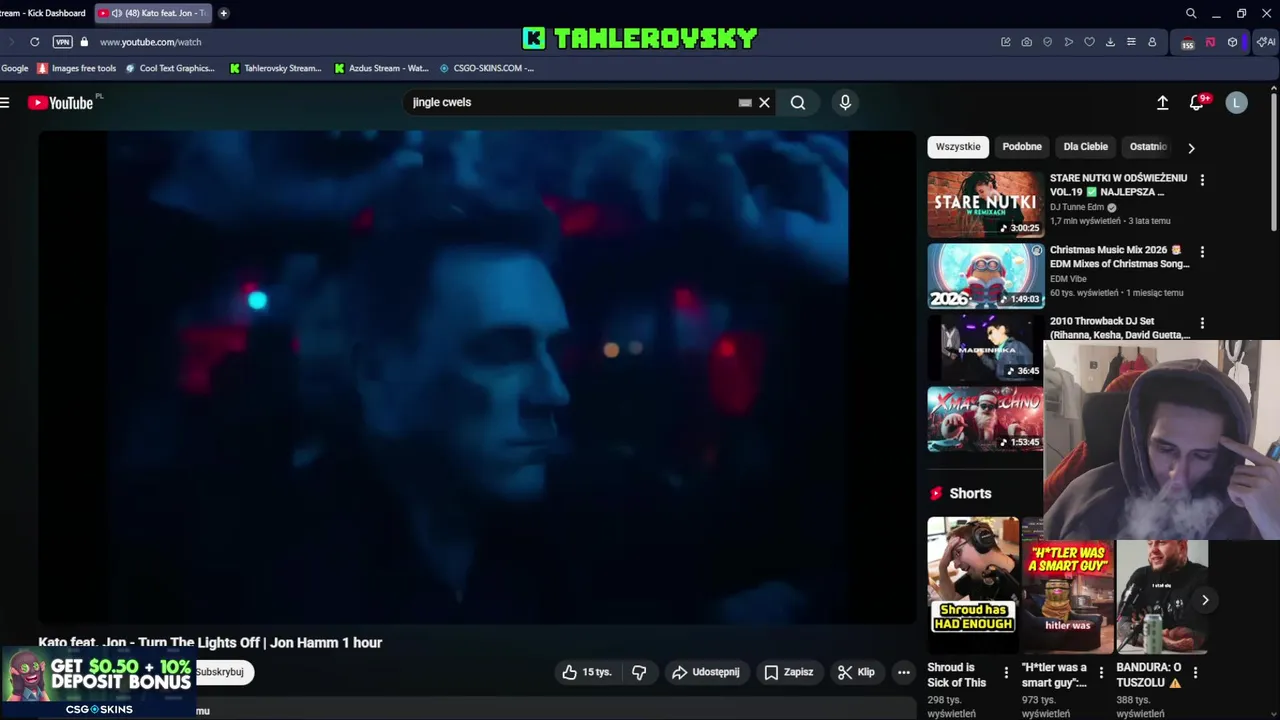
Task: Open Christmas Music Mix 2026 thumbnail
Action: coord(985,276)
